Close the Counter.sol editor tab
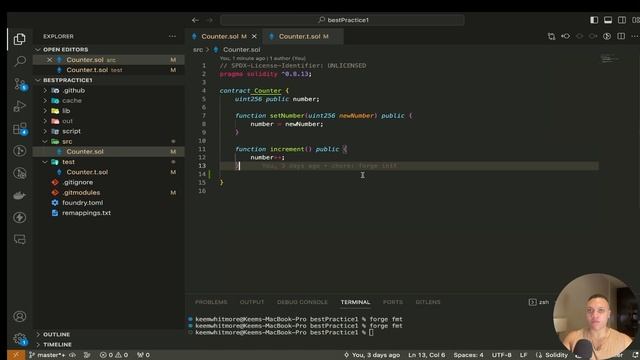 coord(254,36)
